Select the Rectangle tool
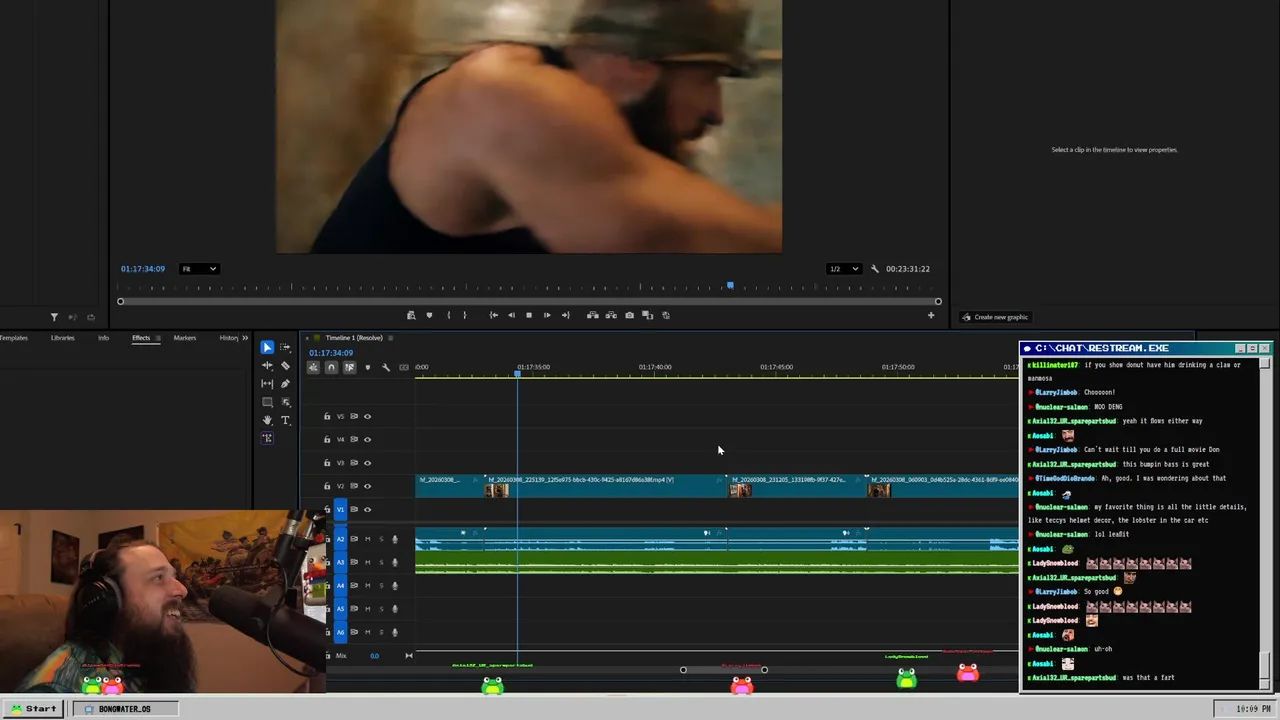Screen dimensions: 1280x720 click(x=267, y=402)
